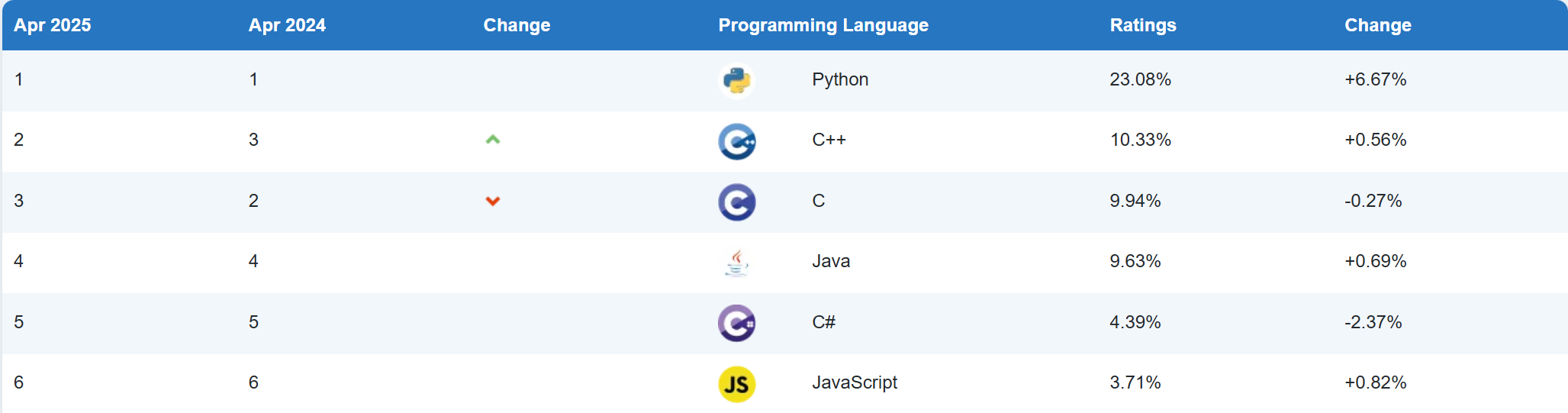1568x413 pixels.
Task: Click the 9.94% rating value
Action: tap(1135, 201)
